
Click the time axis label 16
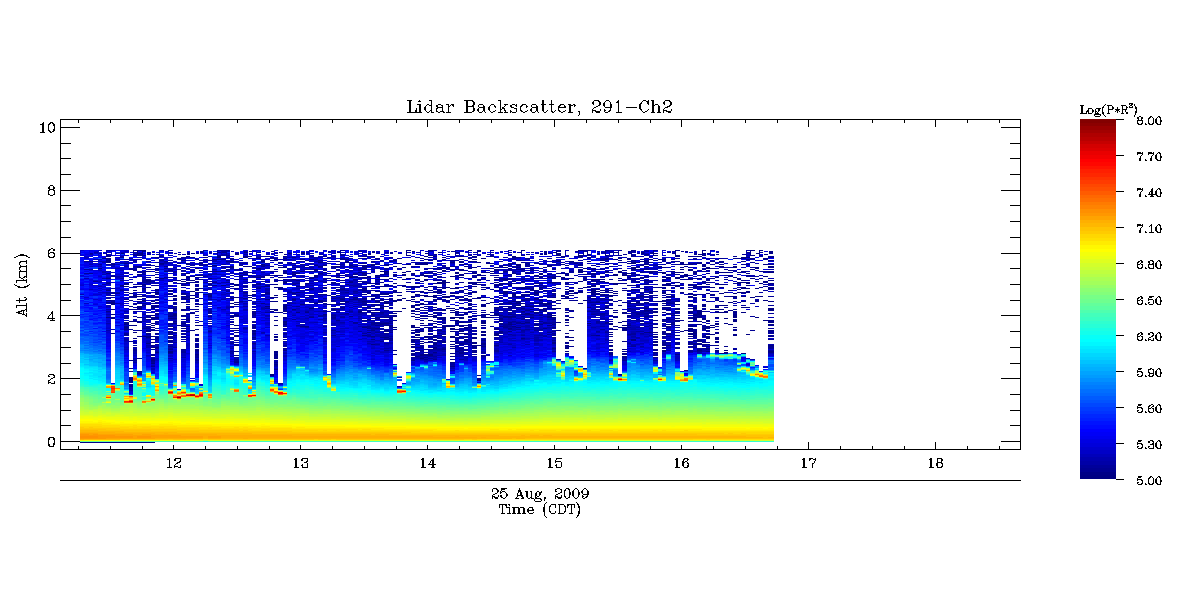681,464
